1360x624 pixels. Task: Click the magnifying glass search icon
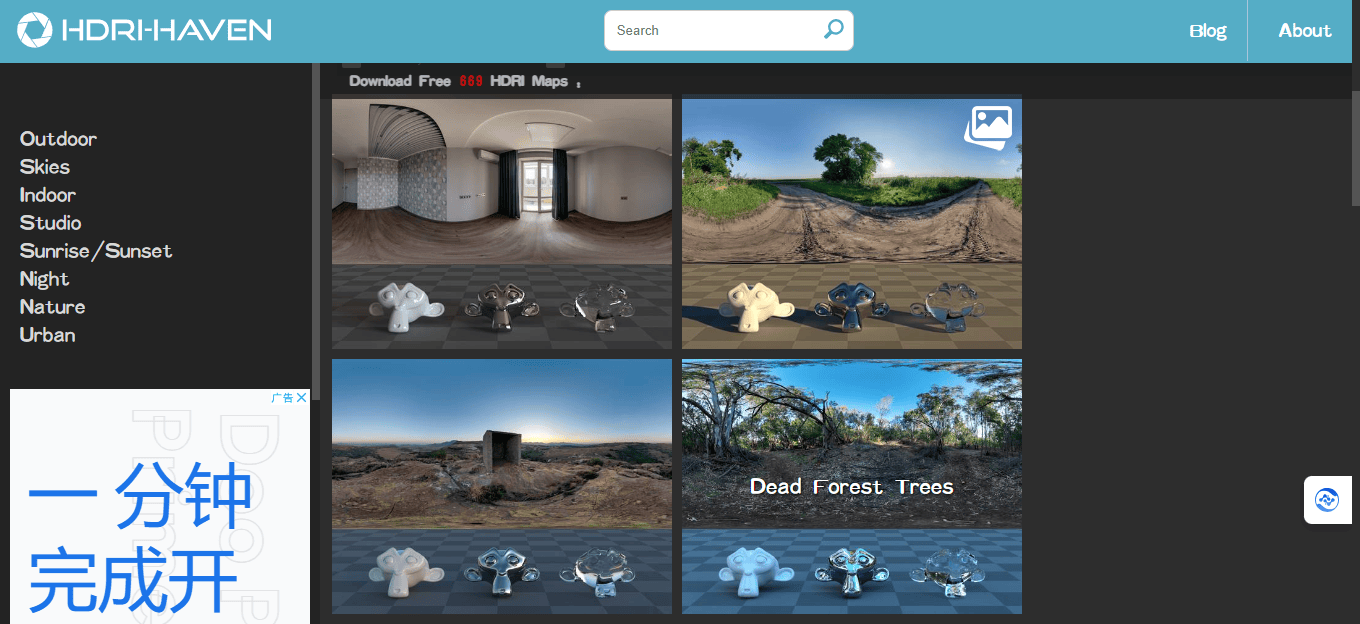click(x=833, y=30)
